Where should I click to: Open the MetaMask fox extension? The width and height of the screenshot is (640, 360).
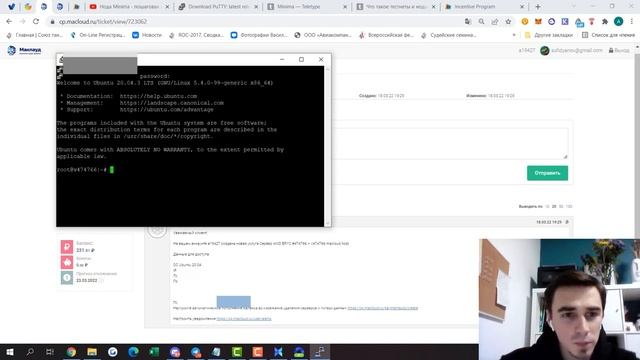click(x=538, y=21)
